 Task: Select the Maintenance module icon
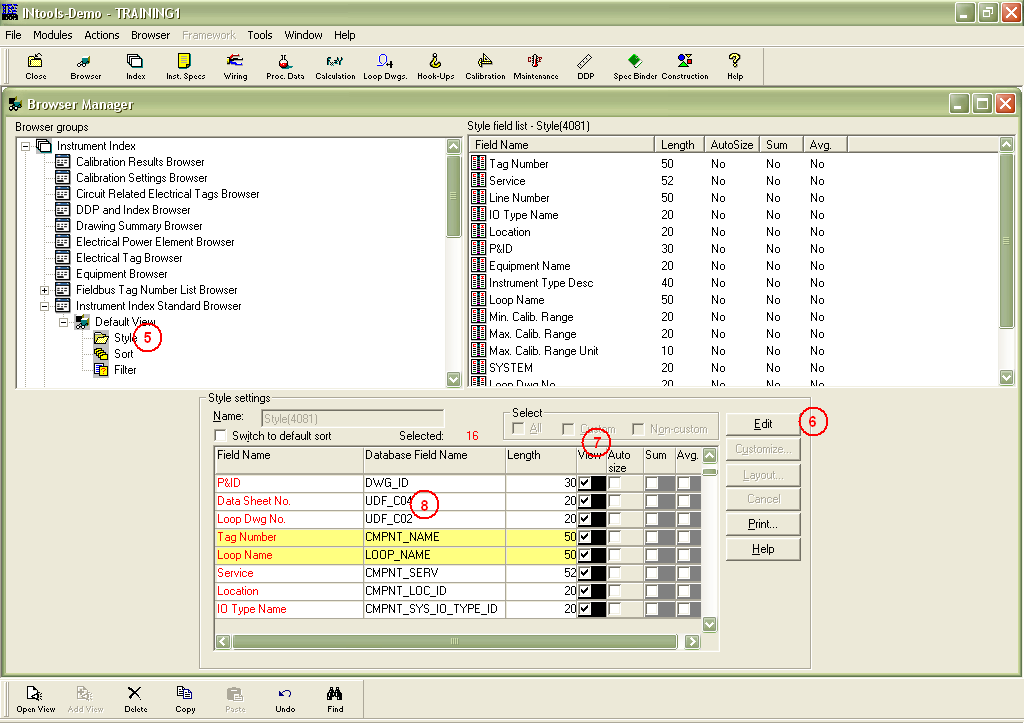[536, 66]
